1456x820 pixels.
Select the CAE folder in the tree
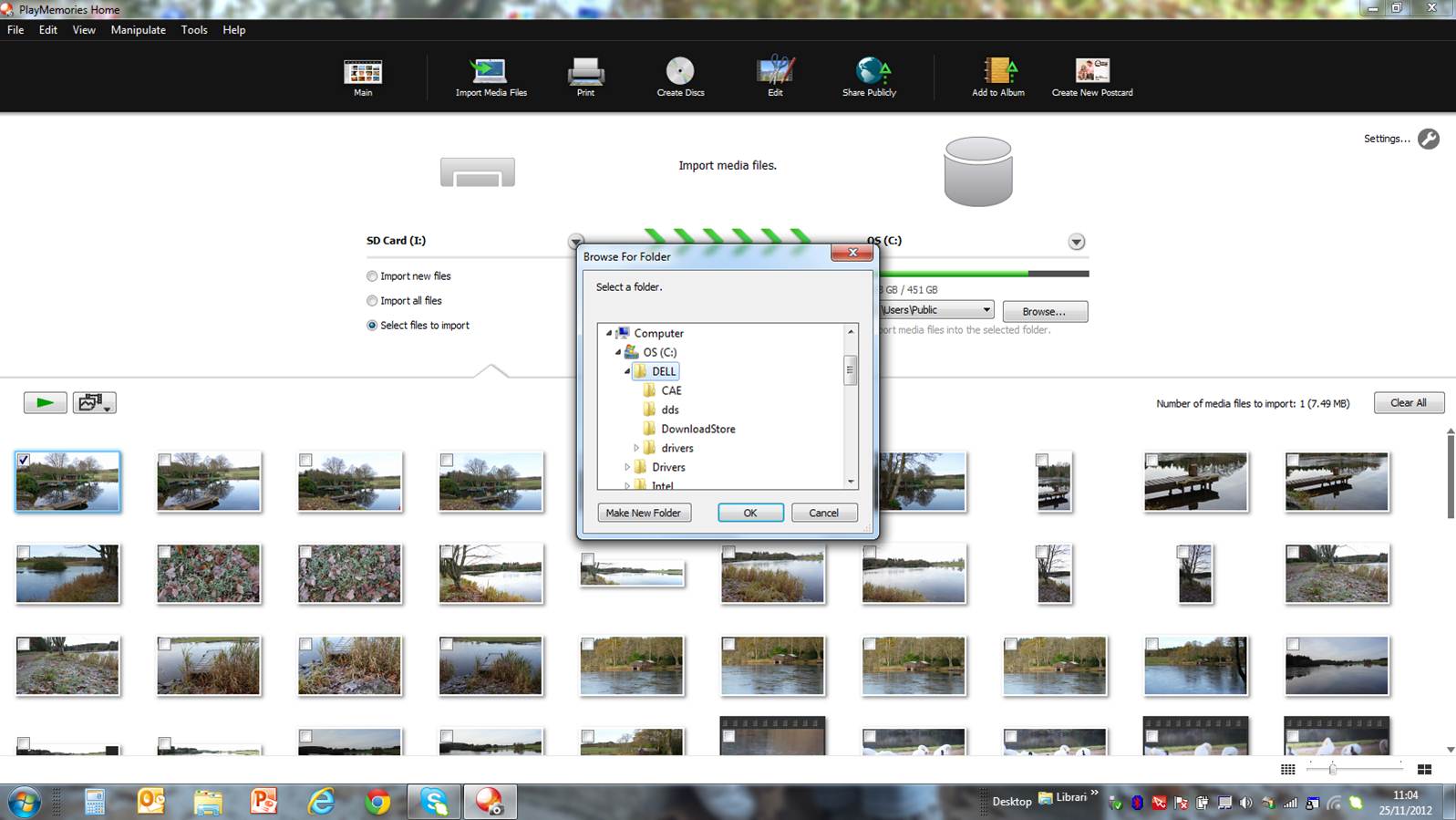coord(671,390)
